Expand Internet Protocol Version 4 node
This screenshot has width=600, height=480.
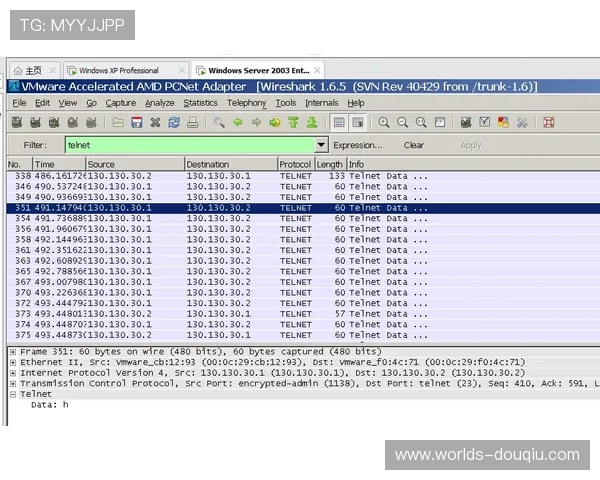coord(13,373)
